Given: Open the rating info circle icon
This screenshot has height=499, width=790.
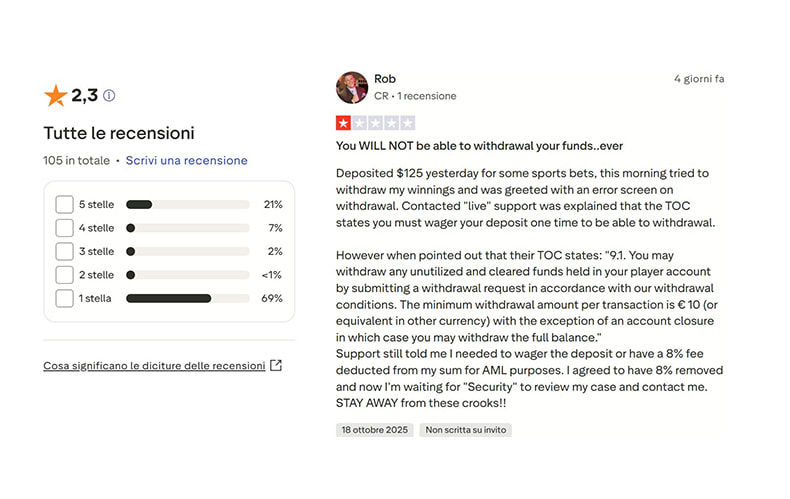Looking at the screenshot, I should pos(109,96).
